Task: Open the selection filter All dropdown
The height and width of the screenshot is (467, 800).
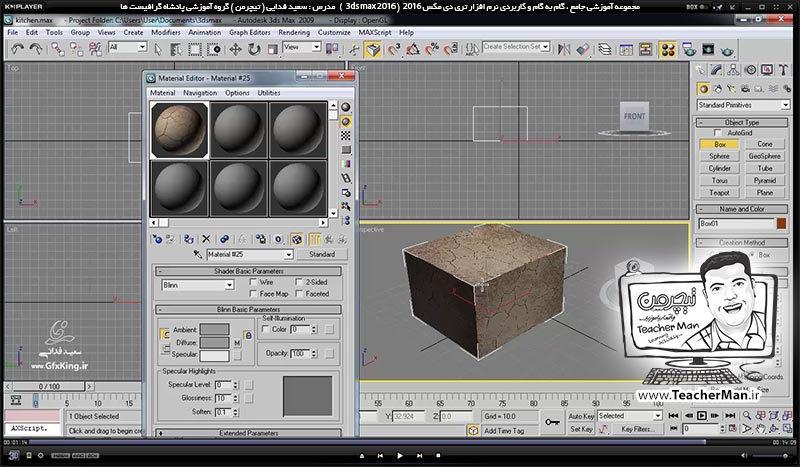Action: (x=142, y=47)
